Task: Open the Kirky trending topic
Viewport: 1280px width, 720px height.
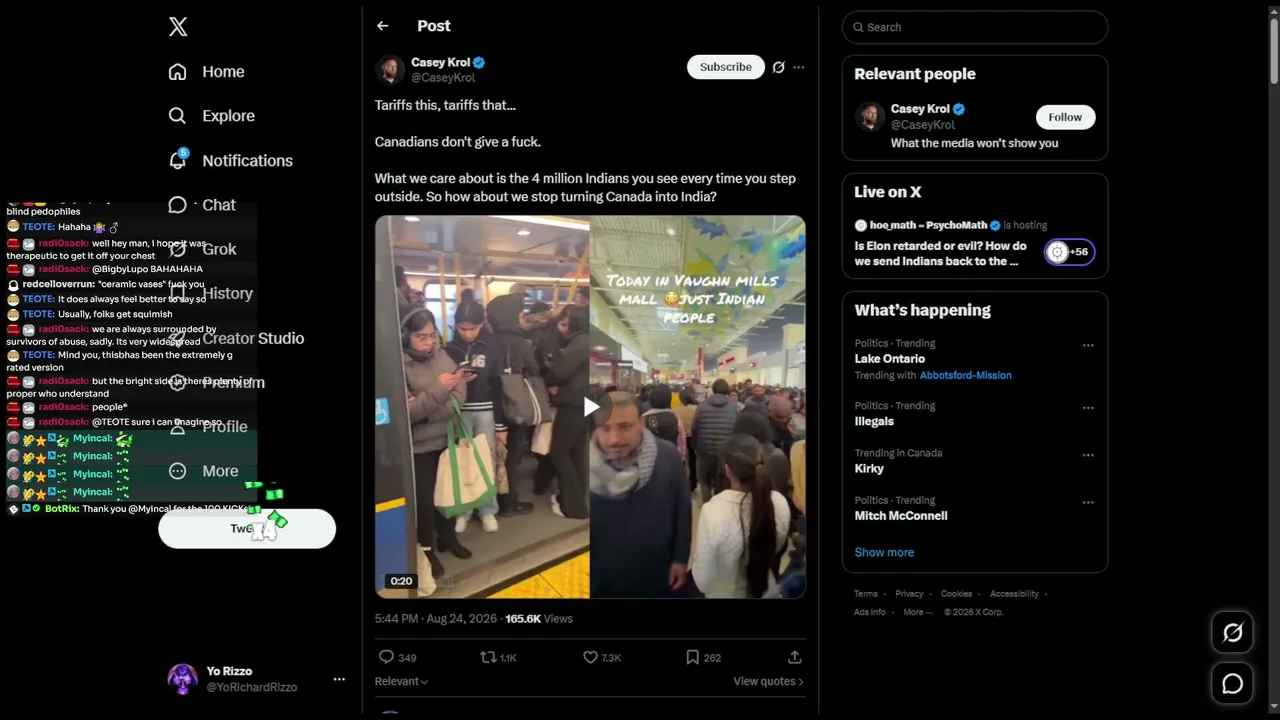Action: pos(869,468)
